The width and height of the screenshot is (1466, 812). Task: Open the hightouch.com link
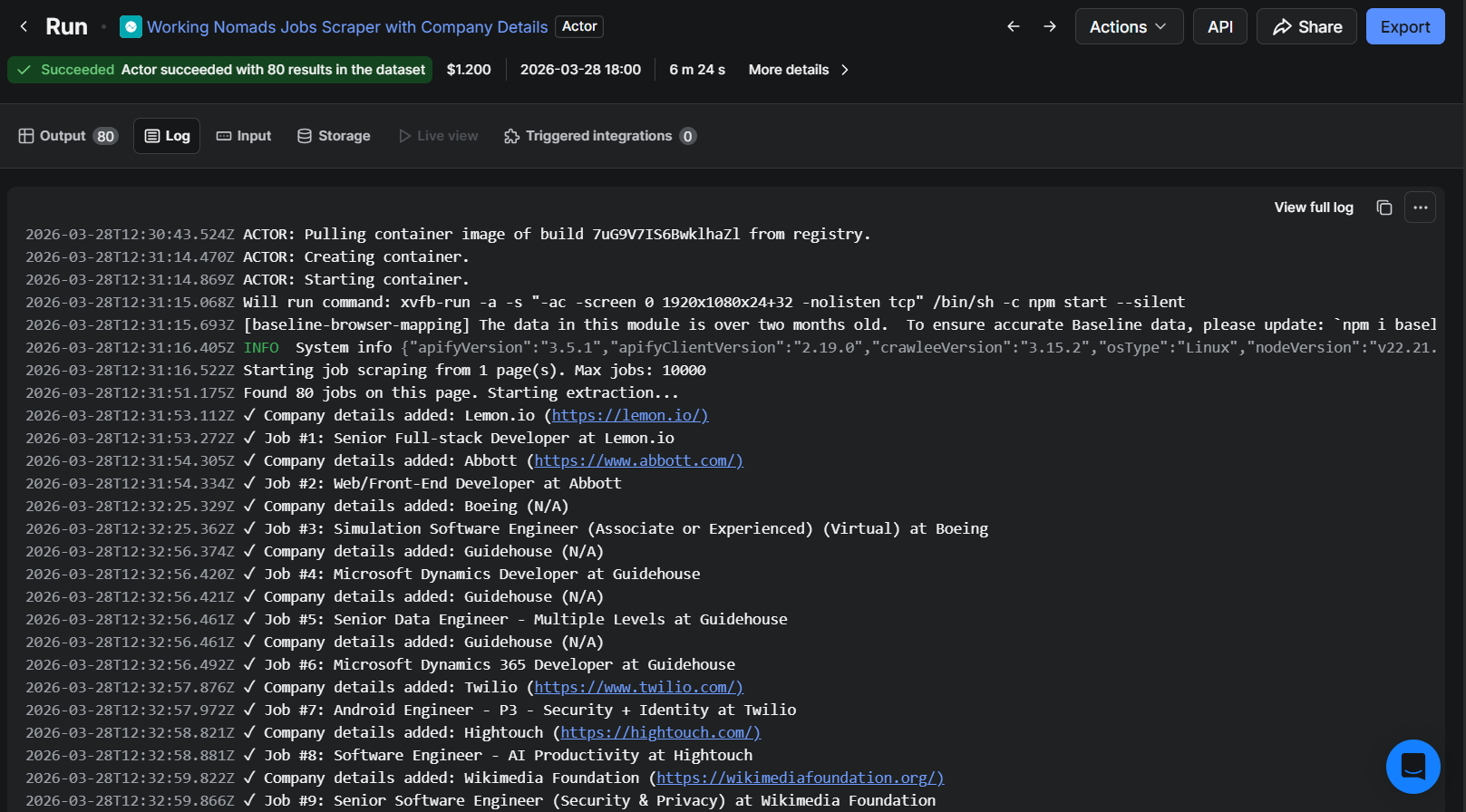click(660, 732)
